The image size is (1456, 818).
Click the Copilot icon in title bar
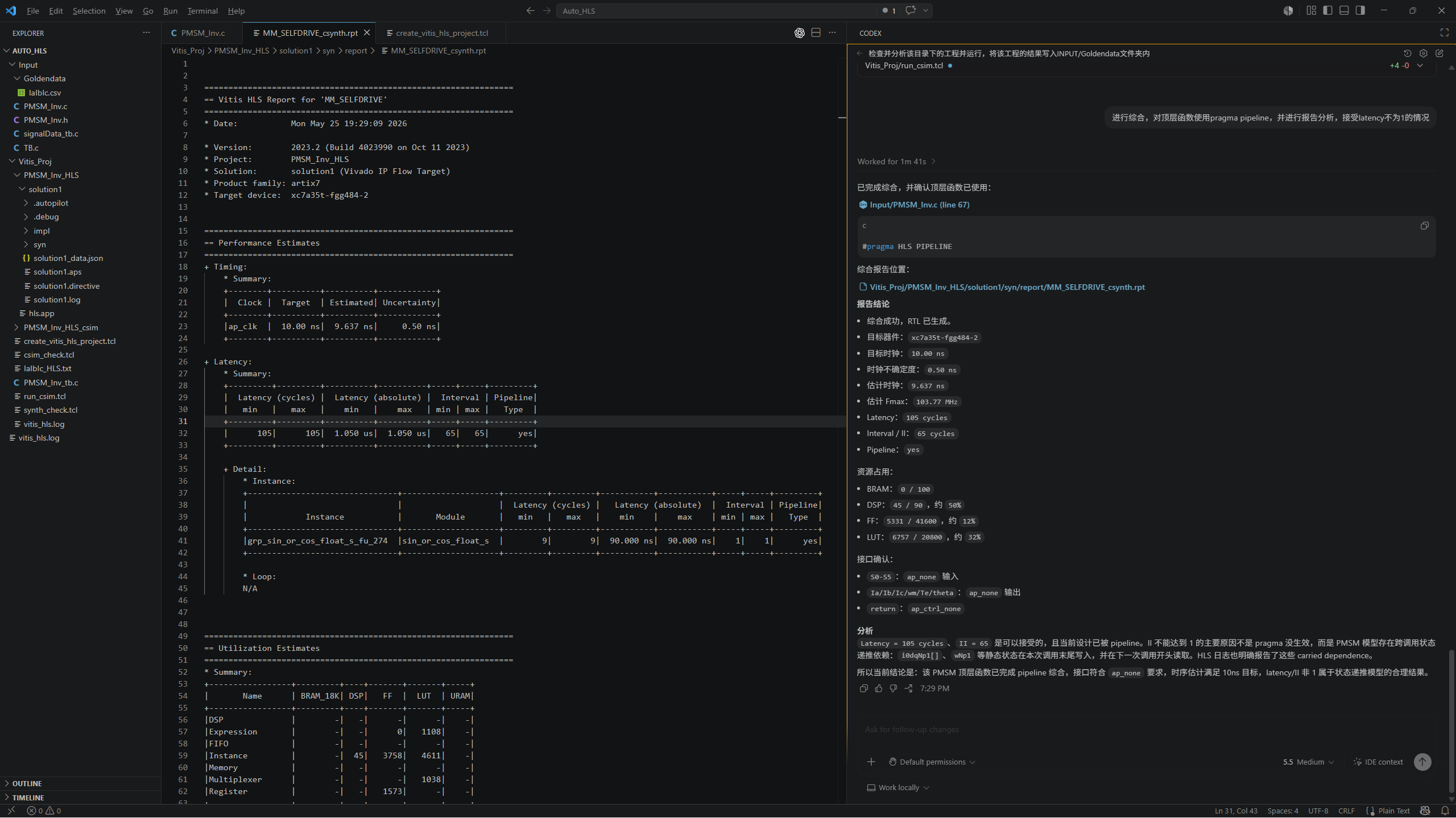coord(1288,11)
